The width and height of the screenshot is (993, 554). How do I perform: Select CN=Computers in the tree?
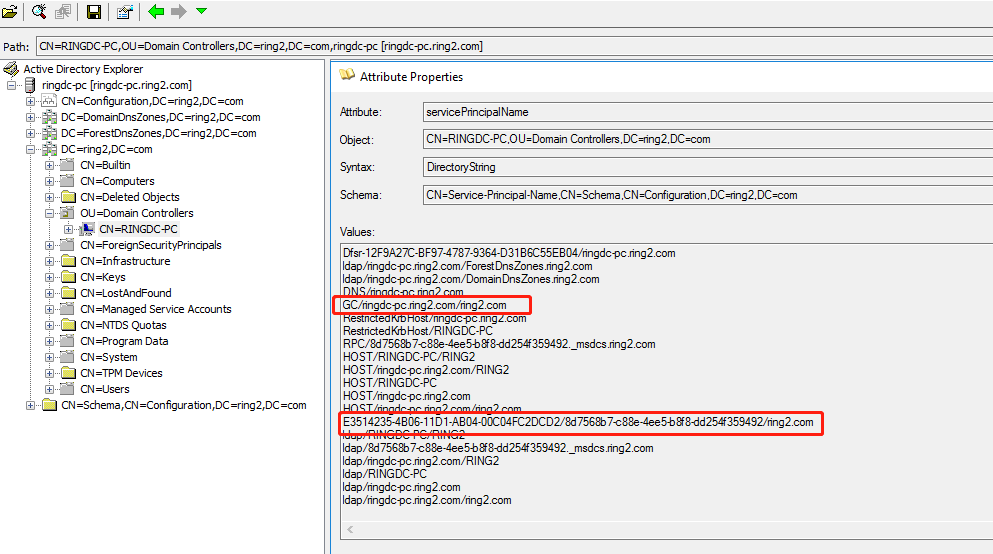(117, 181)
